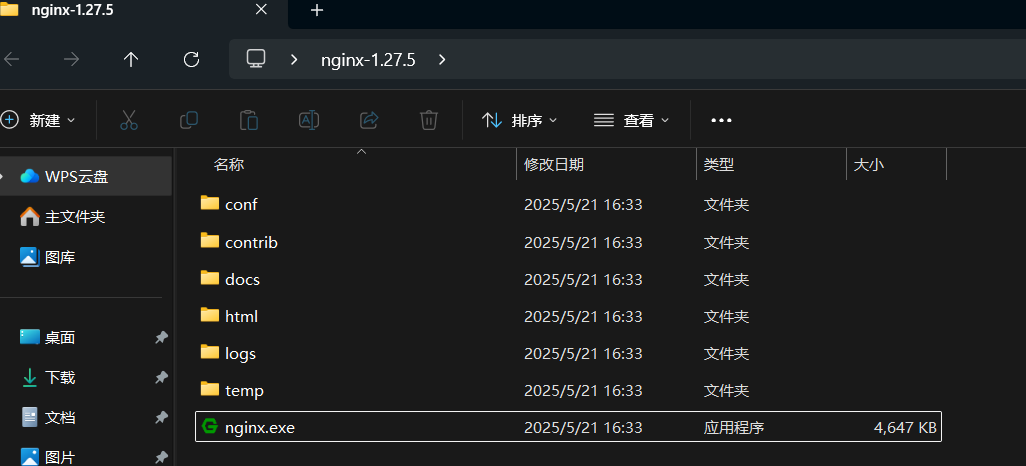
Task: Click the temp folder icon
Action: pyautogui.click(x=210, y=389)
